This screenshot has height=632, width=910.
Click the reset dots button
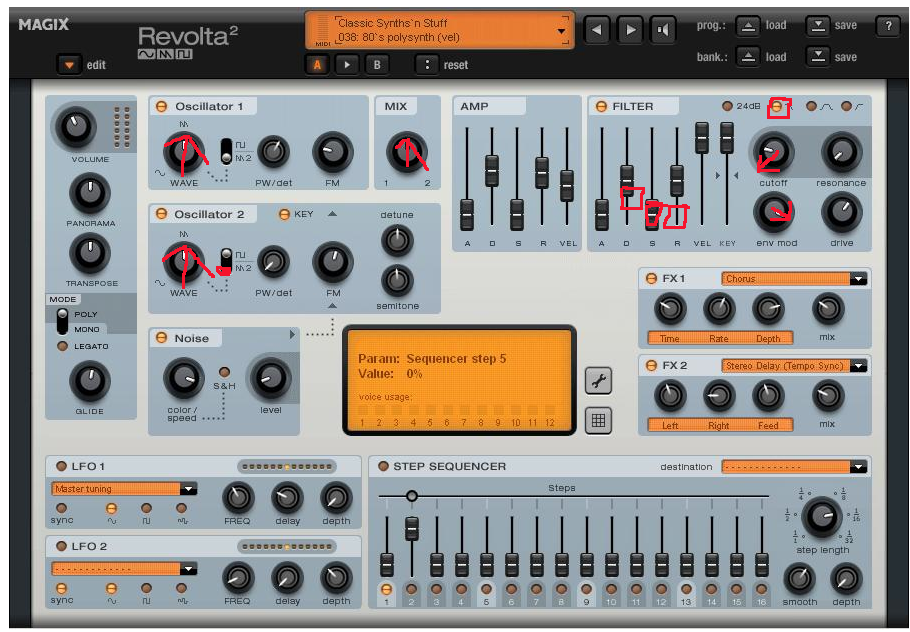[x=427, y=64]
